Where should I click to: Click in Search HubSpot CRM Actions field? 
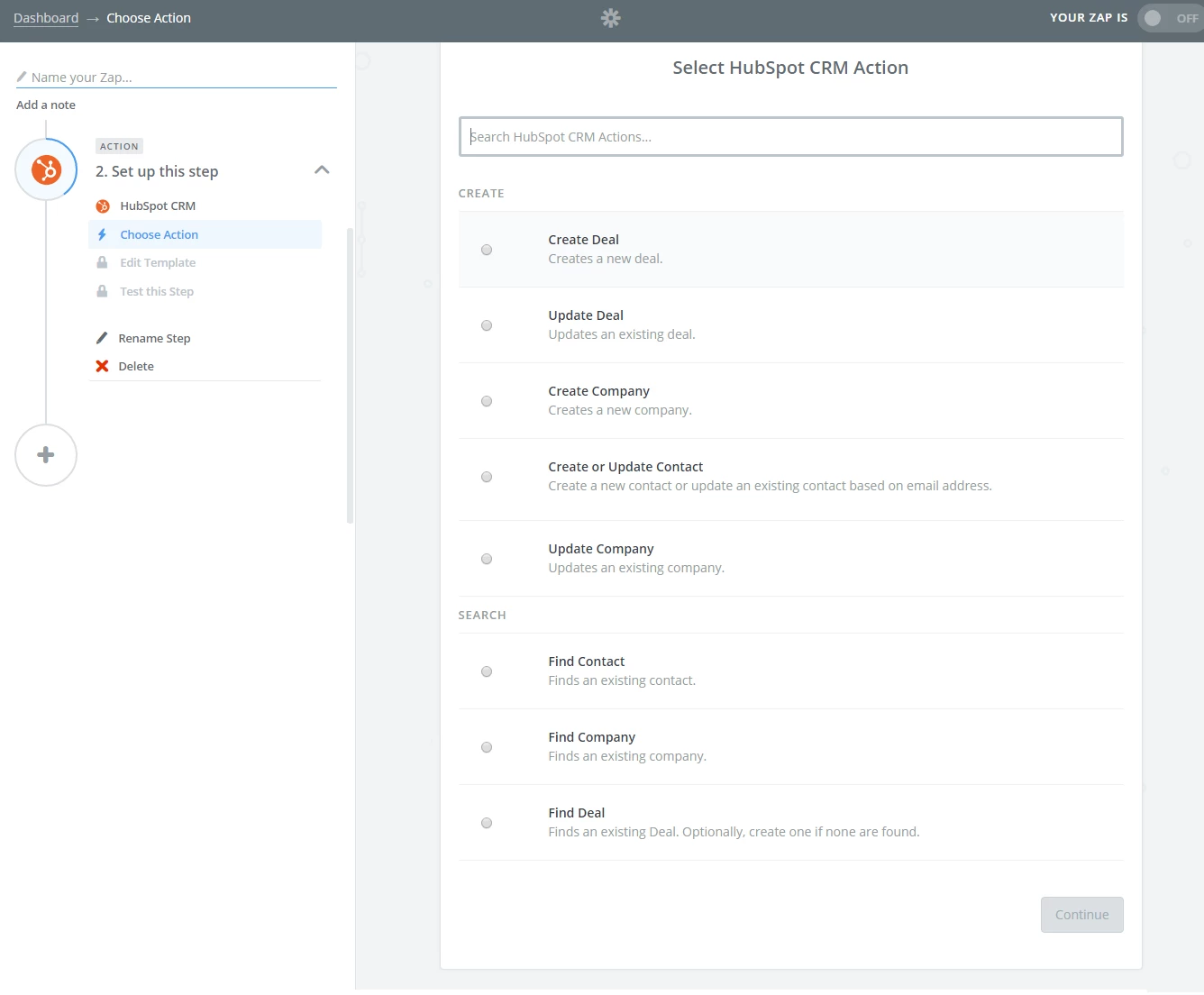click(x=791, y=136)
